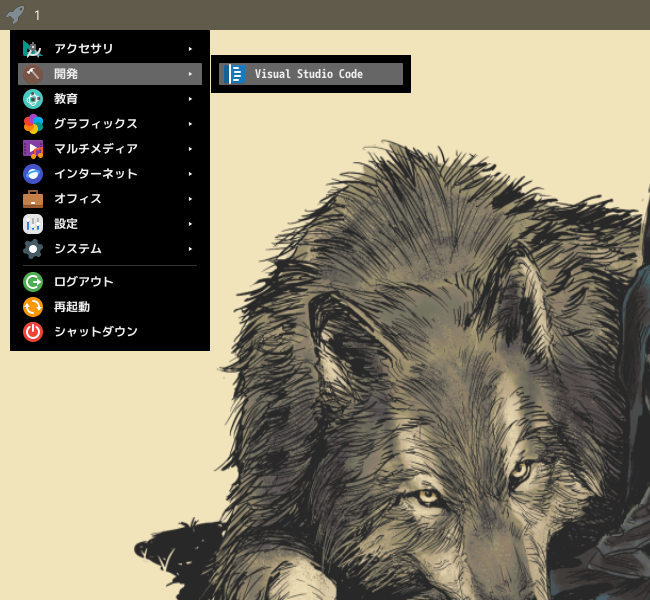The image size is (650, 600).
Task: Open the マルチメディア menu entry
Action: [110, 149]
